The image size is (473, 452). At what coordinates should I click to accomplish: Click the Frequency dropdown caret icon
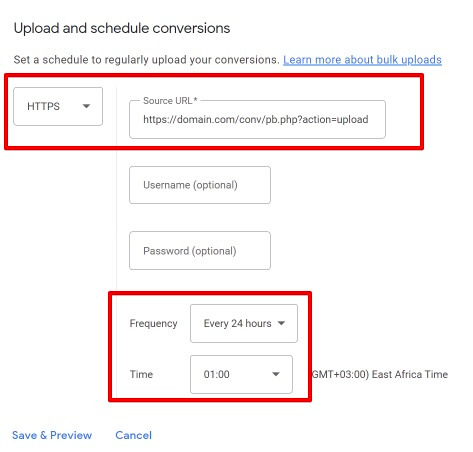point(281,323)
